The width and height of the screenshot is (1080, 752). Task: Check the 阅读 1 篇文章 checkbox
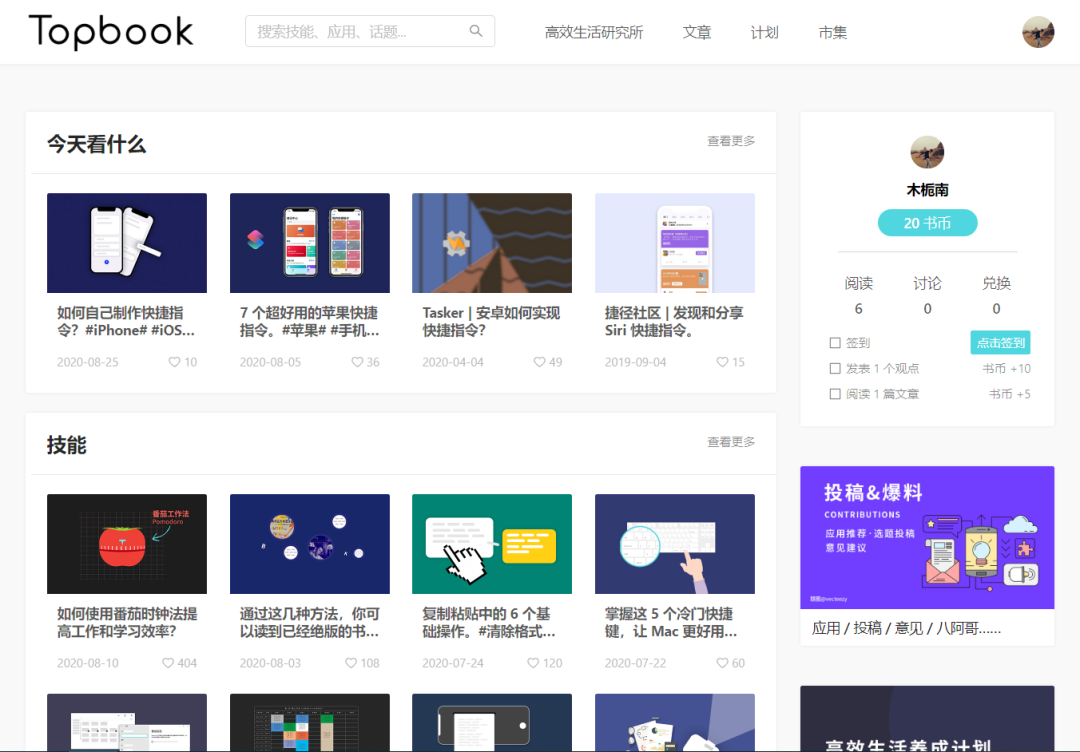point(835,393)
